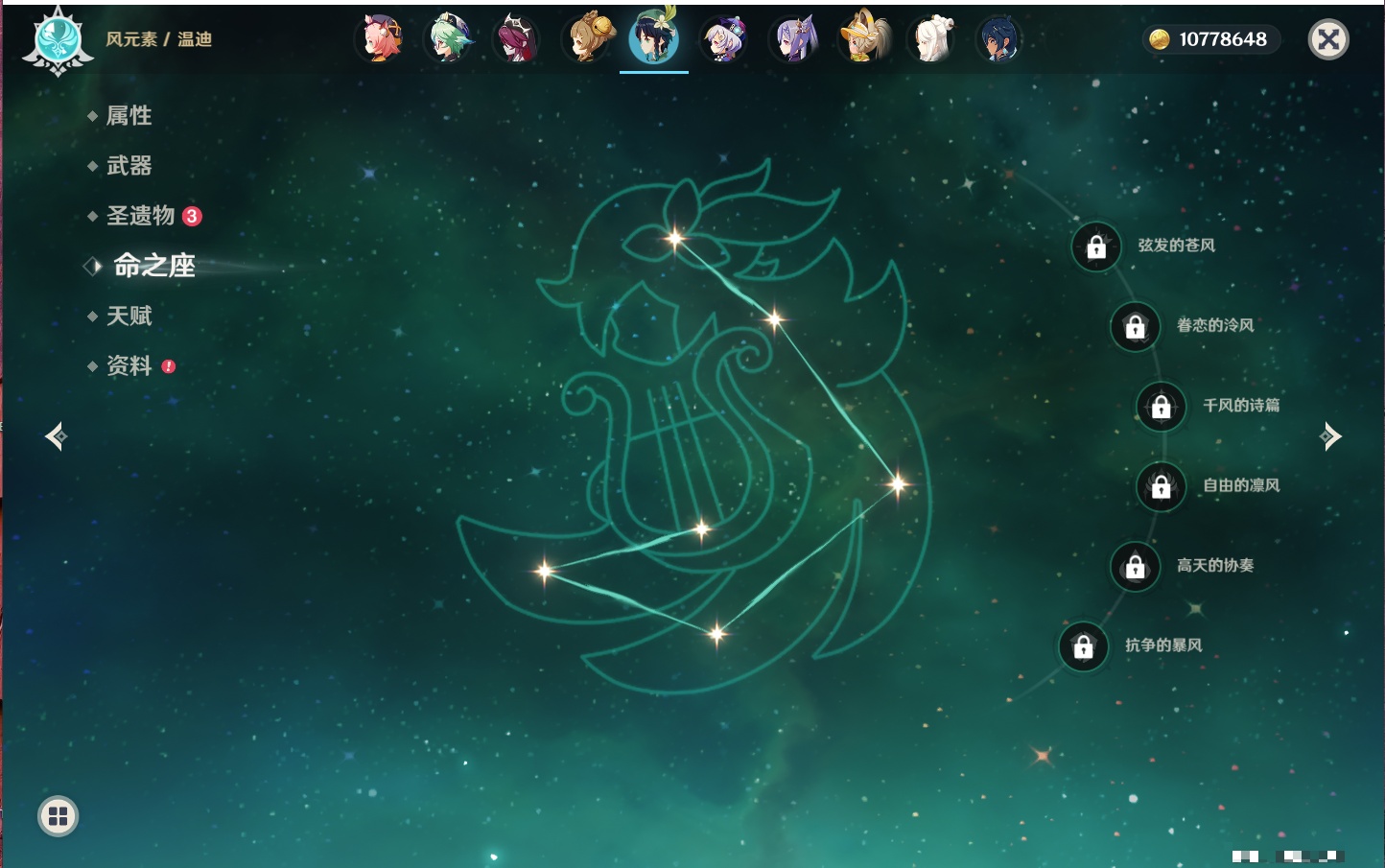Click the 高天的协奏 constellation label
The image size is (1385, 868).
(x=1215, y=565)
